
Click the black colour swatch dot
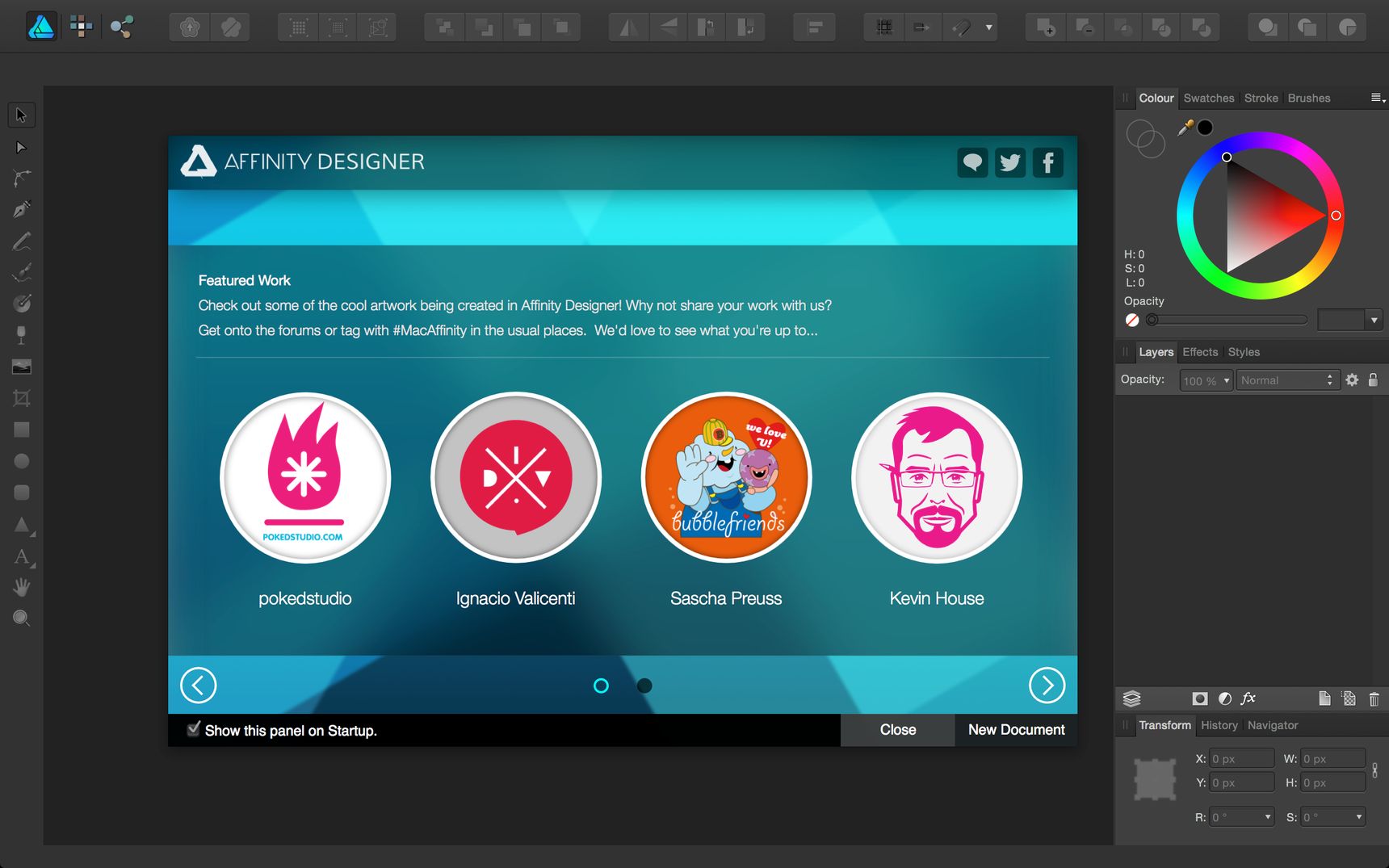(x=1205, y=128)
